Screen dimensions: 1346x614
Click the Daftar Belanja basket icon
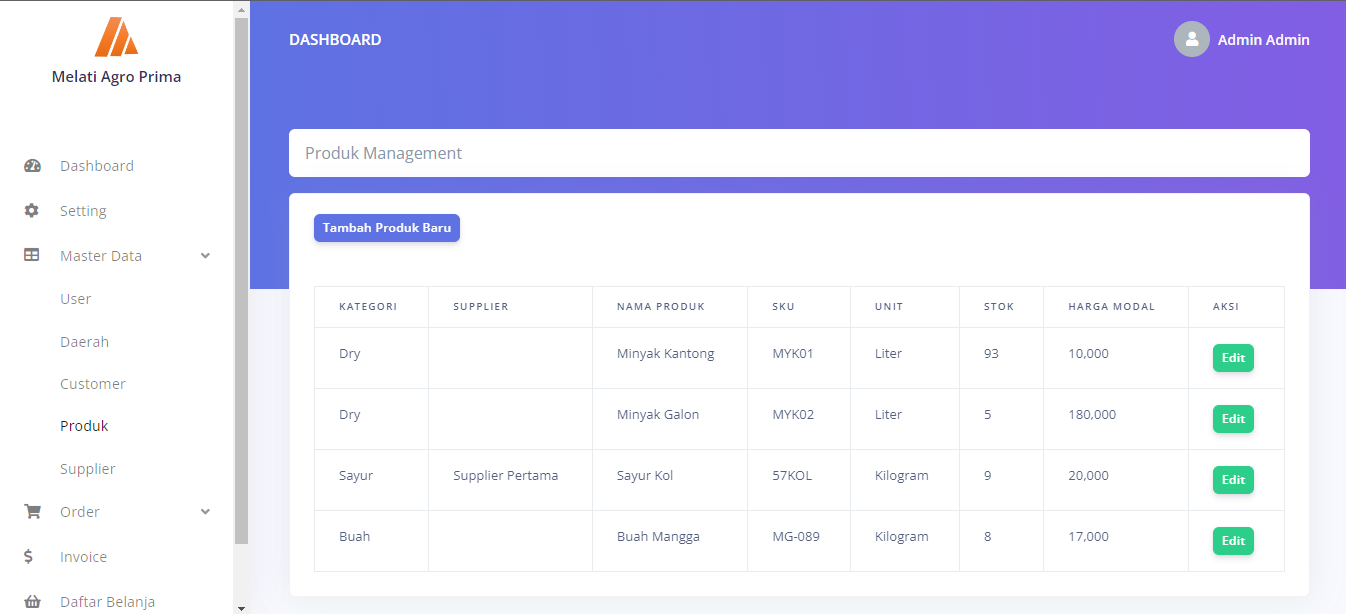(32, 602)
